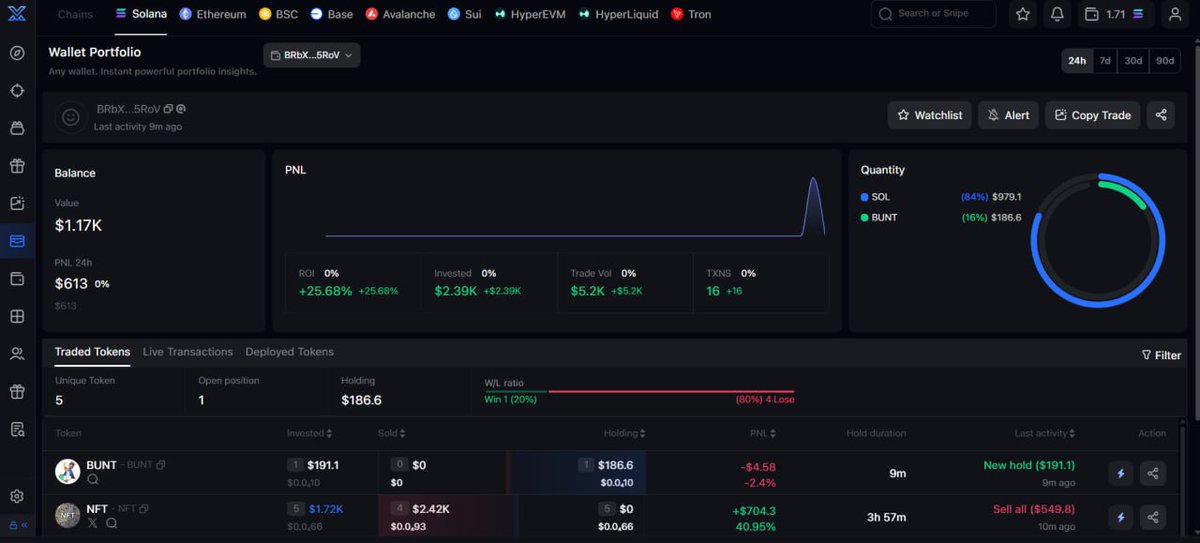This screenshot has width=1200, height=543.
Task: Click quick trade lightning icon for BUNT
Action: point(1120,473)
